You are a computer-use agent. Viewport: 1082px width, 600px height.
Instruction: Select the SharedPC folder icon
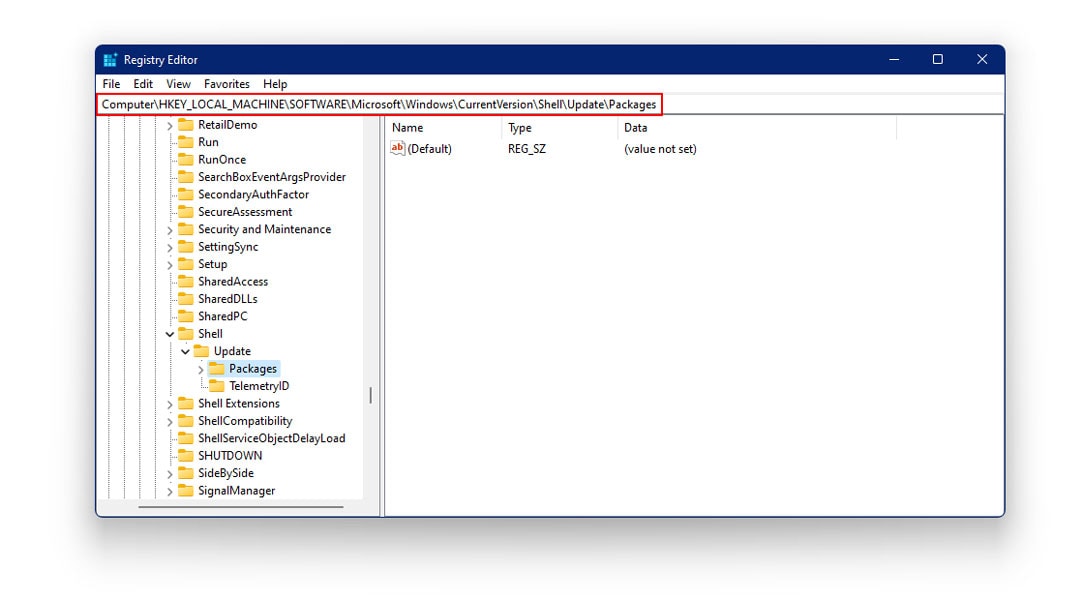tap(186, 316)
